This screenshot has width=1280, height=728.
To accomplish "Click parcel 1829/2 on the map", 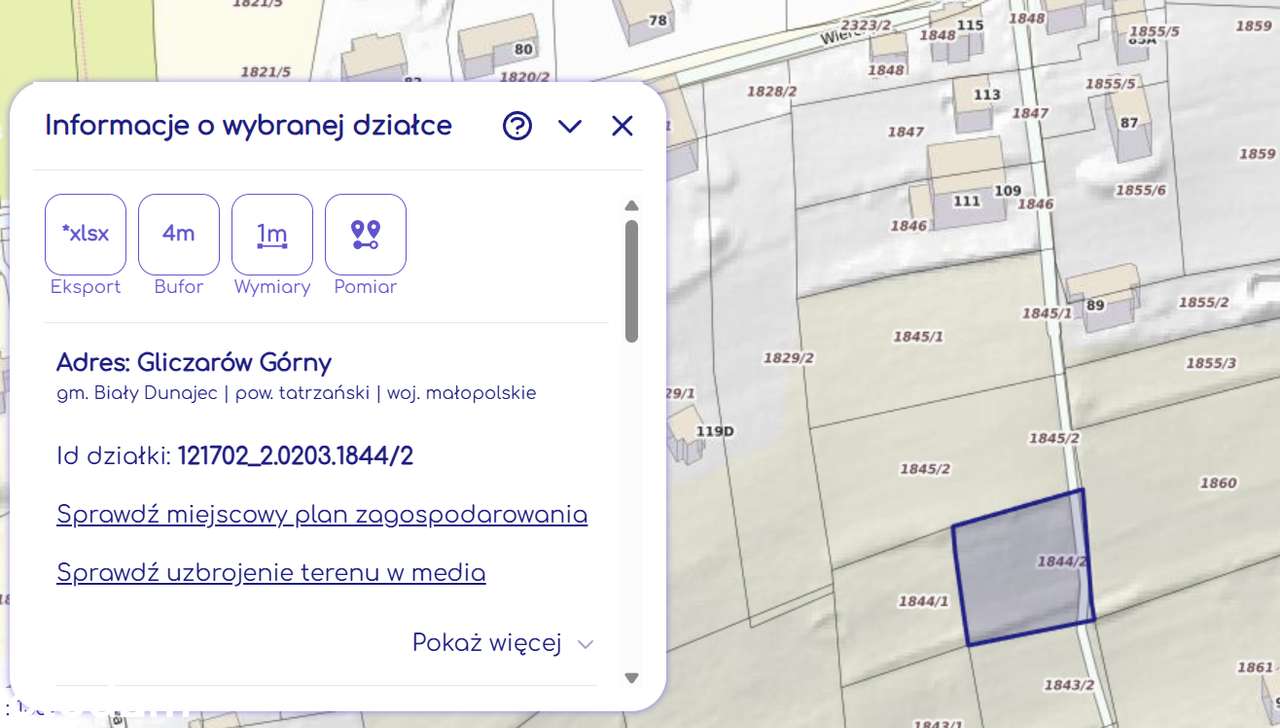I will (x=788, y=358).
